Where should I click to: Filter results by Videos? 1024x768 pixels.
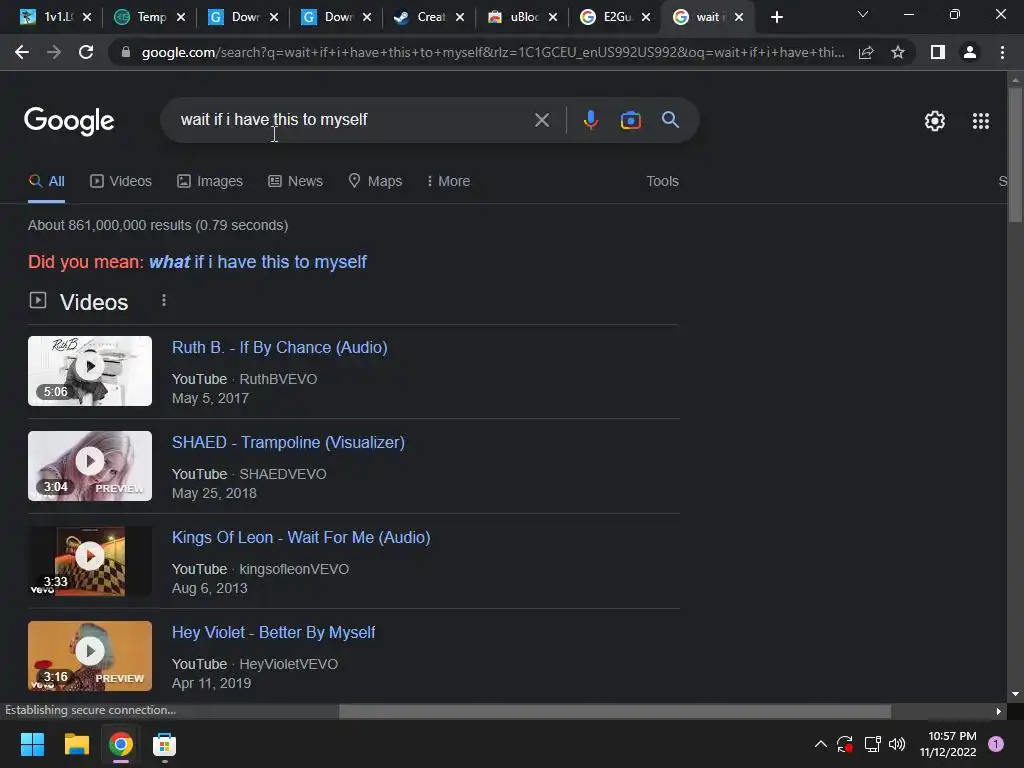click(x=121, y=181)
